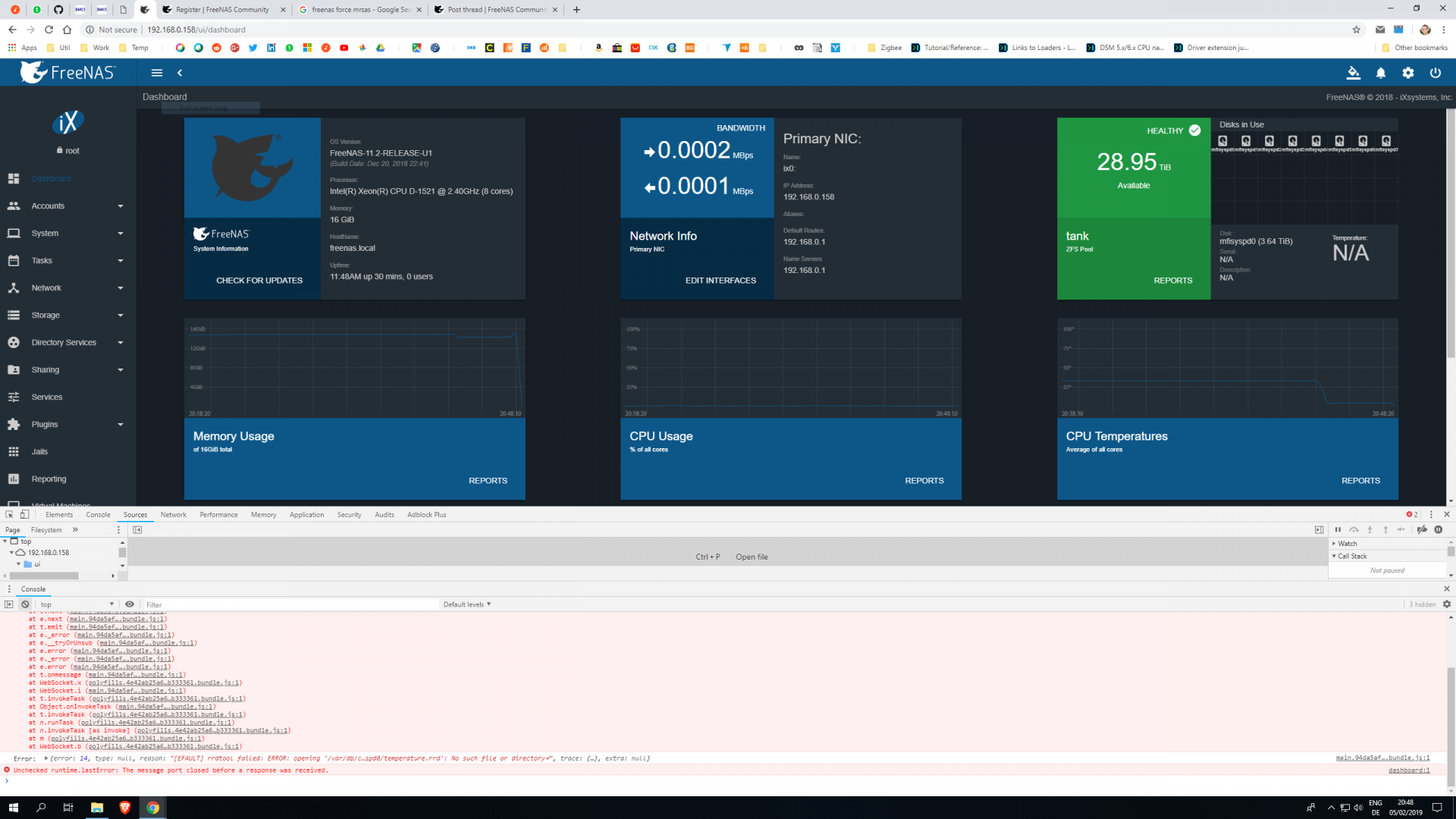Switch to DevTools Elements tab
This screenshot has width=1456, height=819.
click(x=59, y=515)
